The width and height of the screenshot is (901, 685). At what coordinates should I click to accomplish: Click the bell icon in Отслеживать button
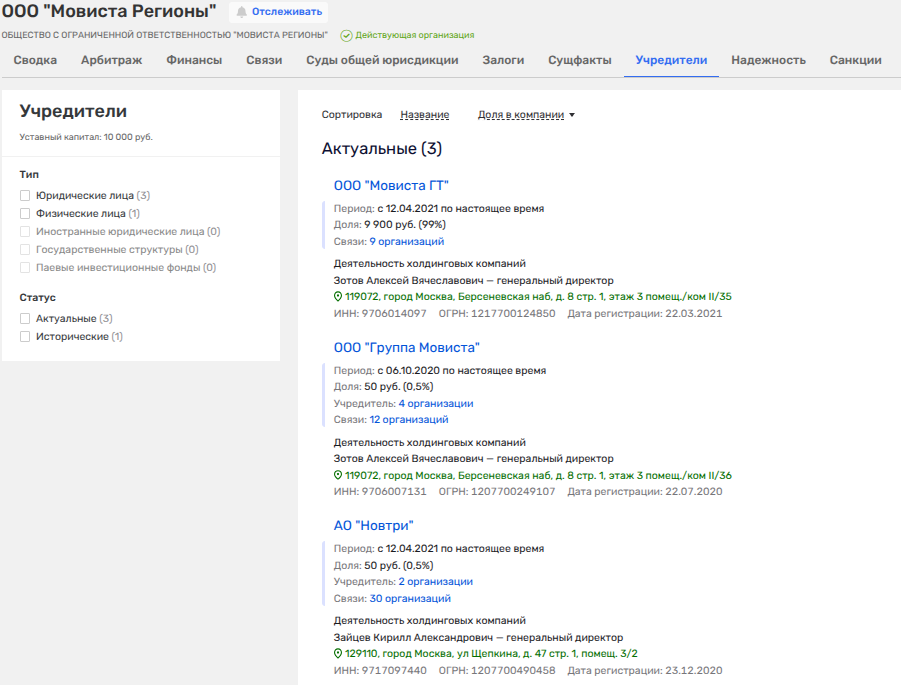[241, 12]
